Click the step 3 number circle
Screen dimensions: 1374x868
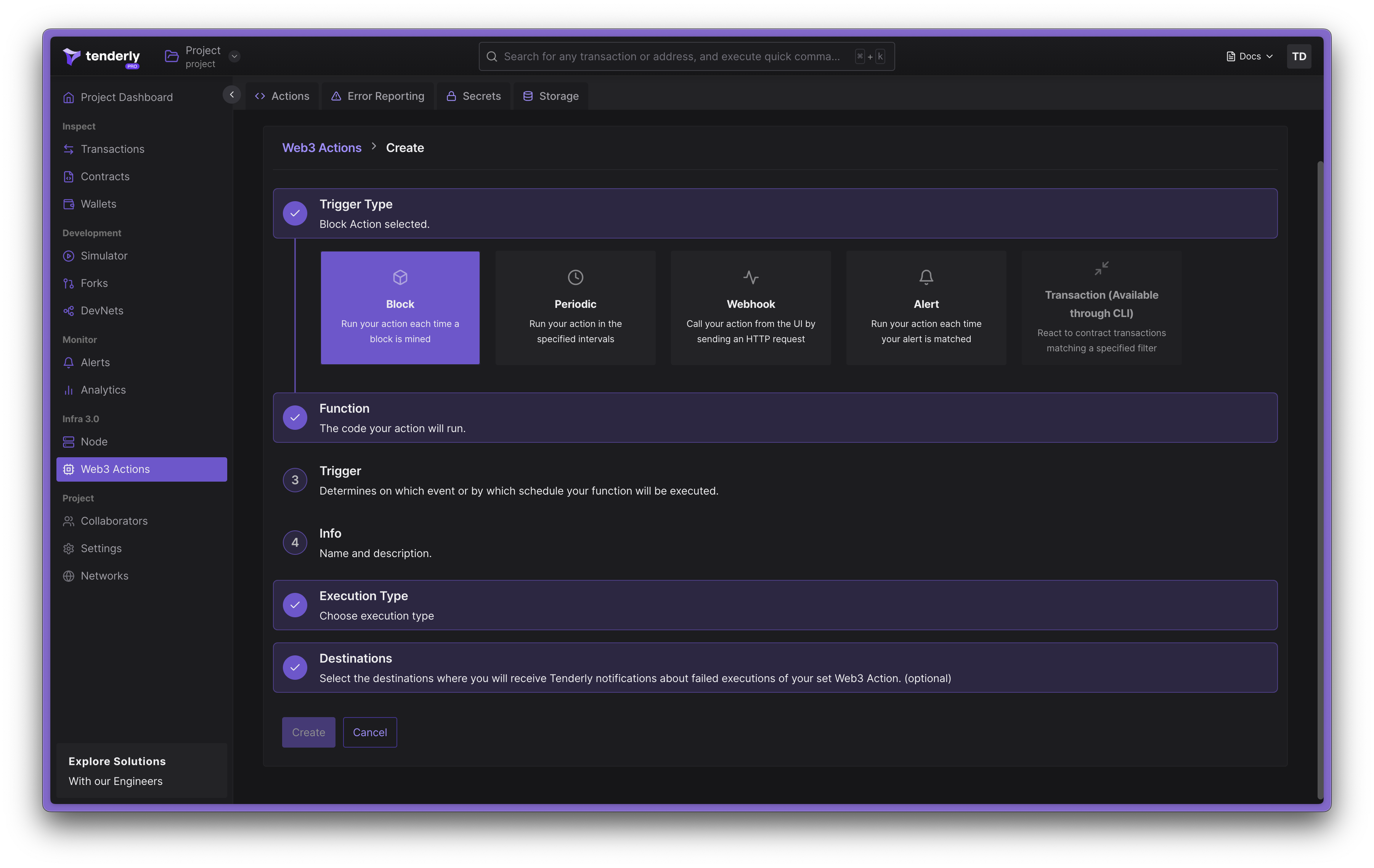coord(295,480)
